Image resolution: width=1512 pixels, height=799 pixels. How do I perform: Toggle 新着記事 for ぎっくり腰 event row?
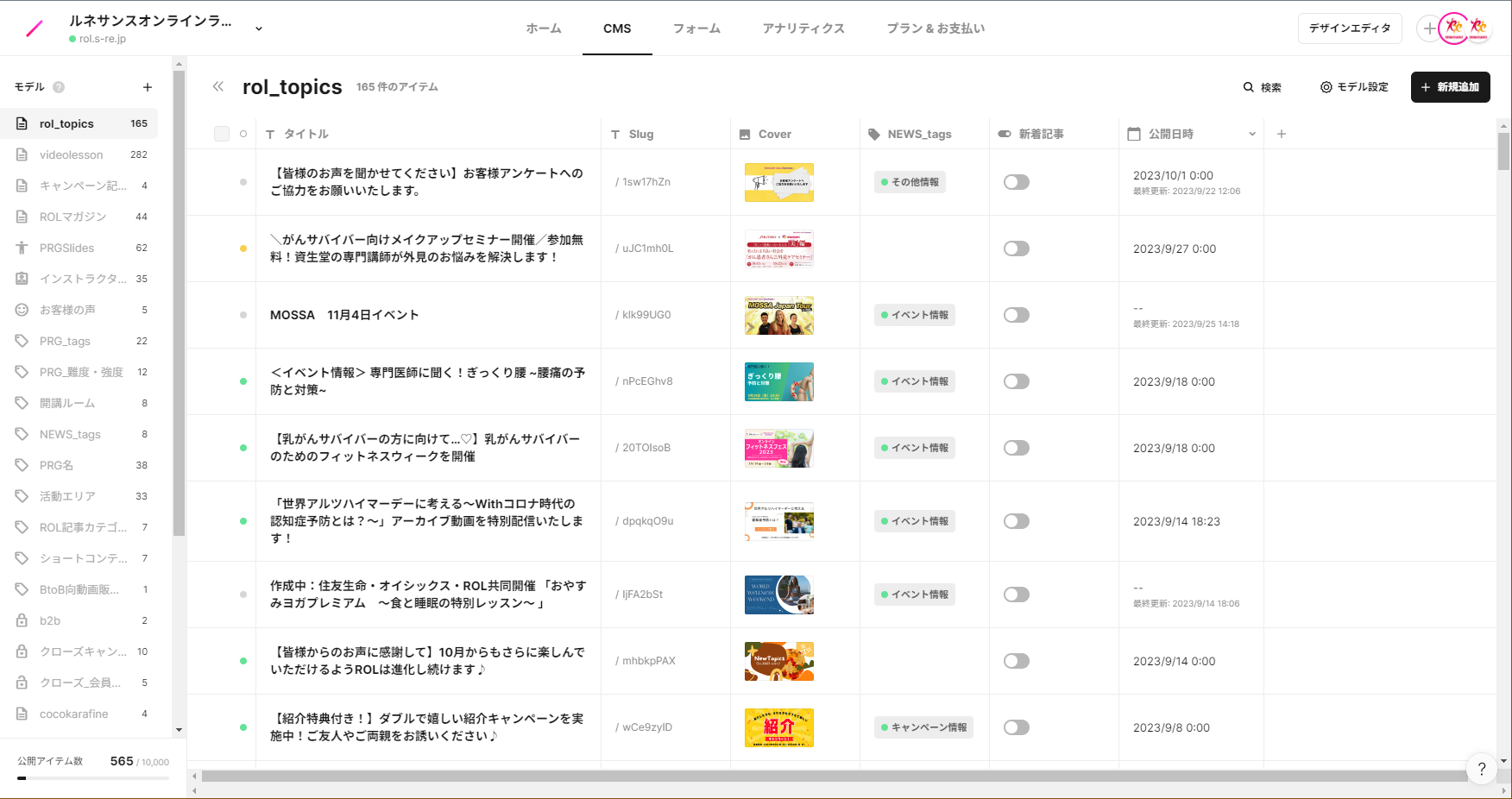pos(1017,381)
